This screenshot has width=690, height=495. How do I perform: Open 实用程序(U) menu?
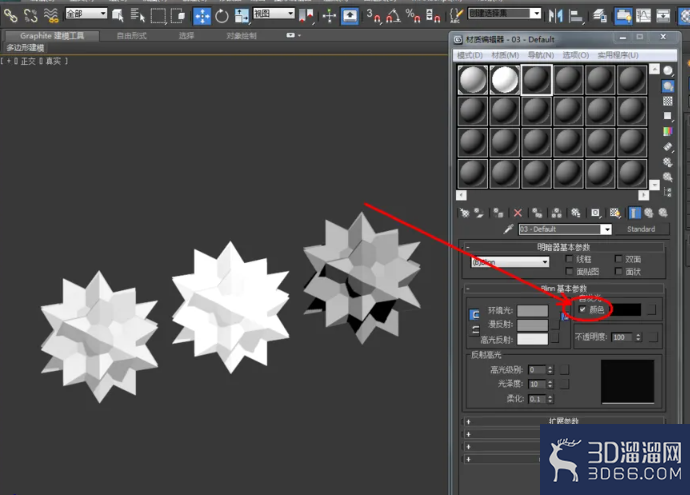[x=618, y=55]
